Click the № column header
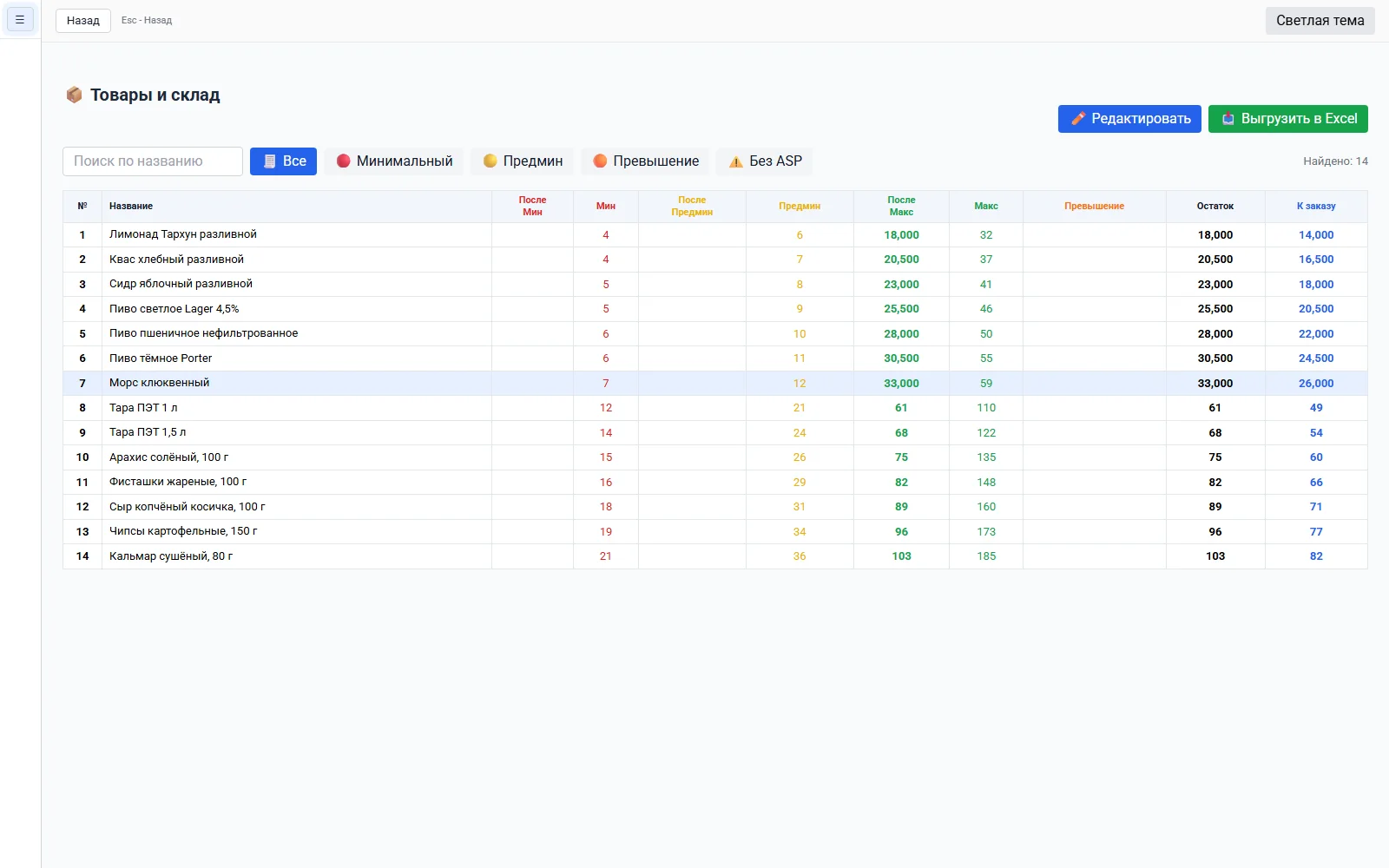The width and height of the screenshot is (1389, 868). point(82,207)
